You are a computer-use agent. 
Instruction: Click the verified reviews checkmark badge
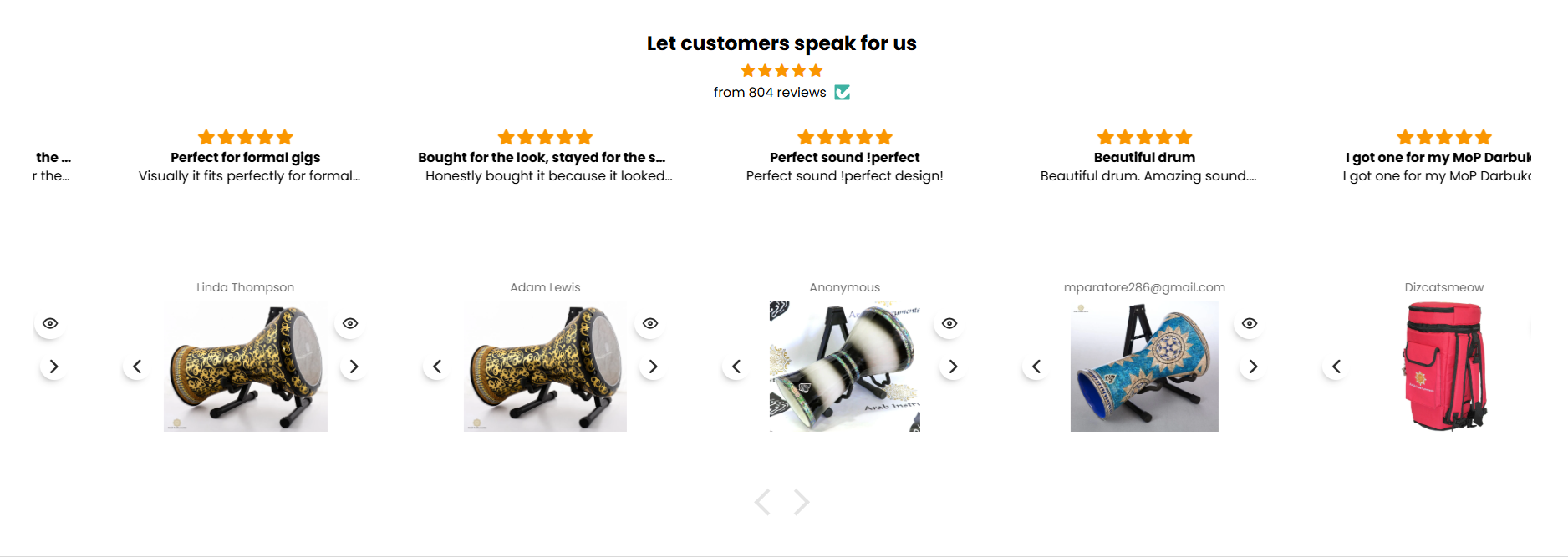tap(843, 92)
